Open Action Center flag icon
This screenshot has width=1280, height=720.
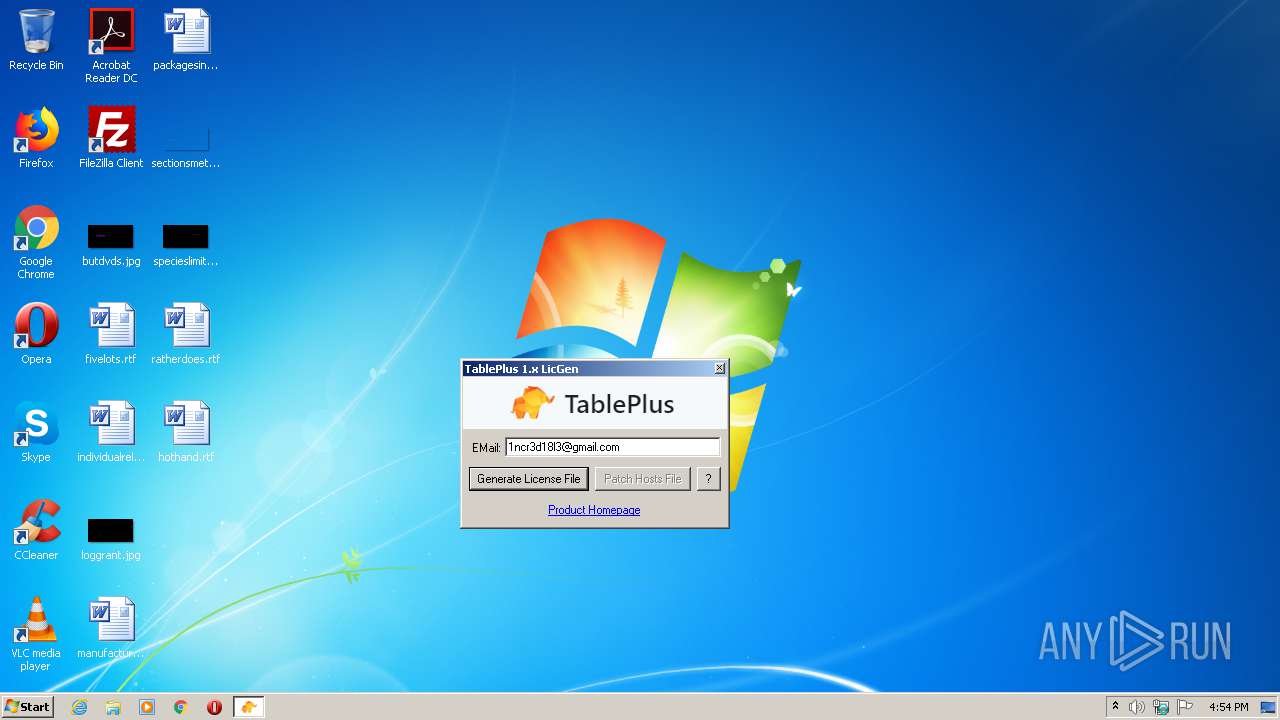click(x=1185, y=707)
